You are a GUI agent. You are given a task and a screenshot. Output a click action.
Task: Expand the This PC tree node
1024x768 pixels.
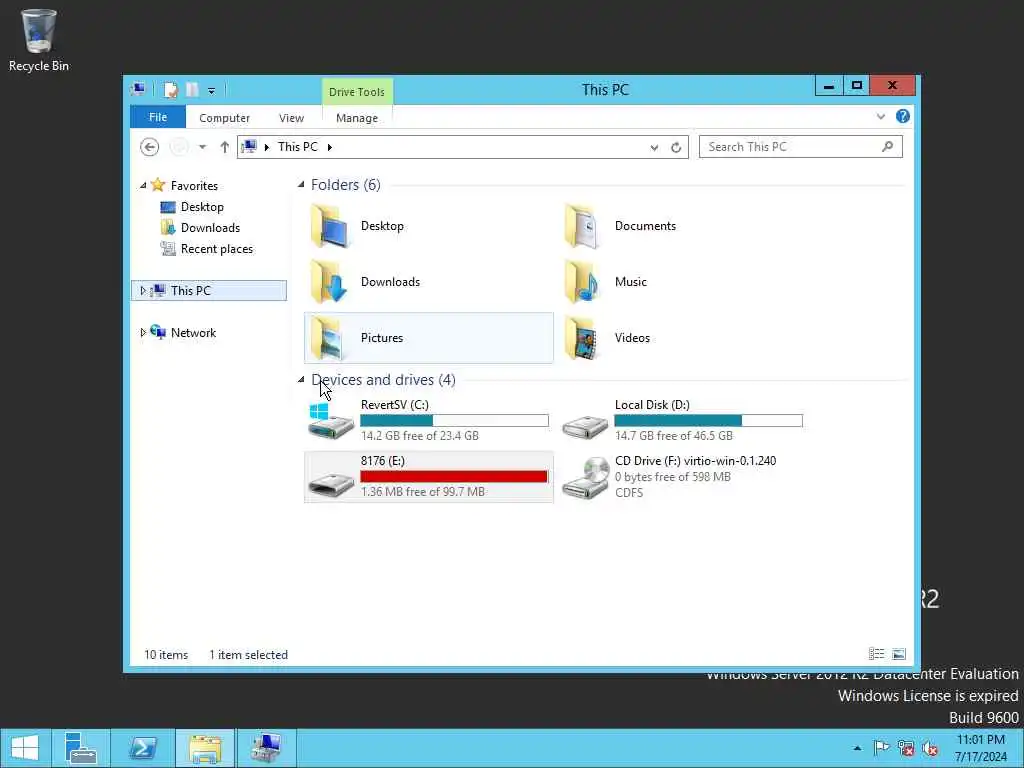(143, 291)
